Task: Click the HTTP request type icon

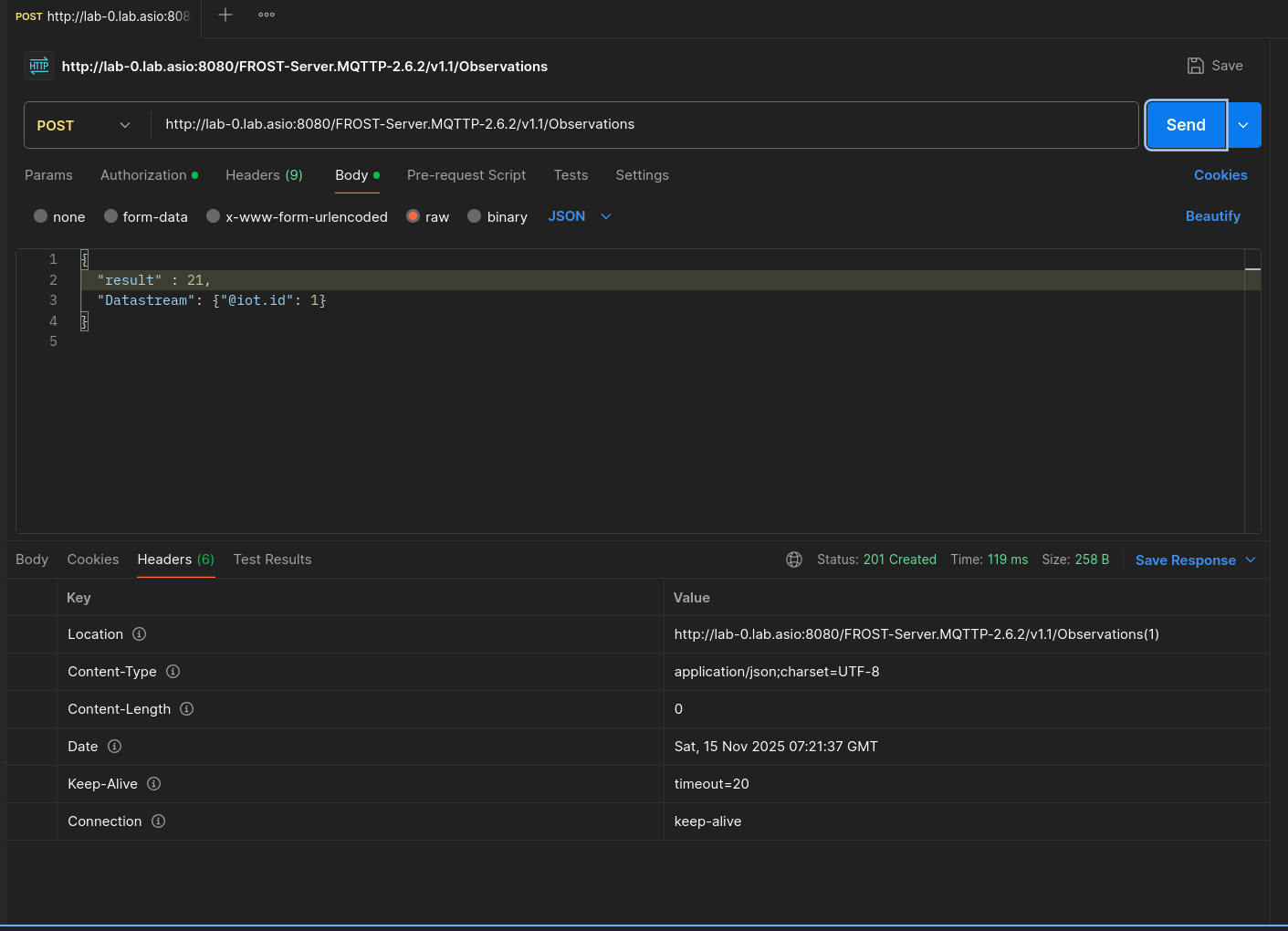Action: 39,66
